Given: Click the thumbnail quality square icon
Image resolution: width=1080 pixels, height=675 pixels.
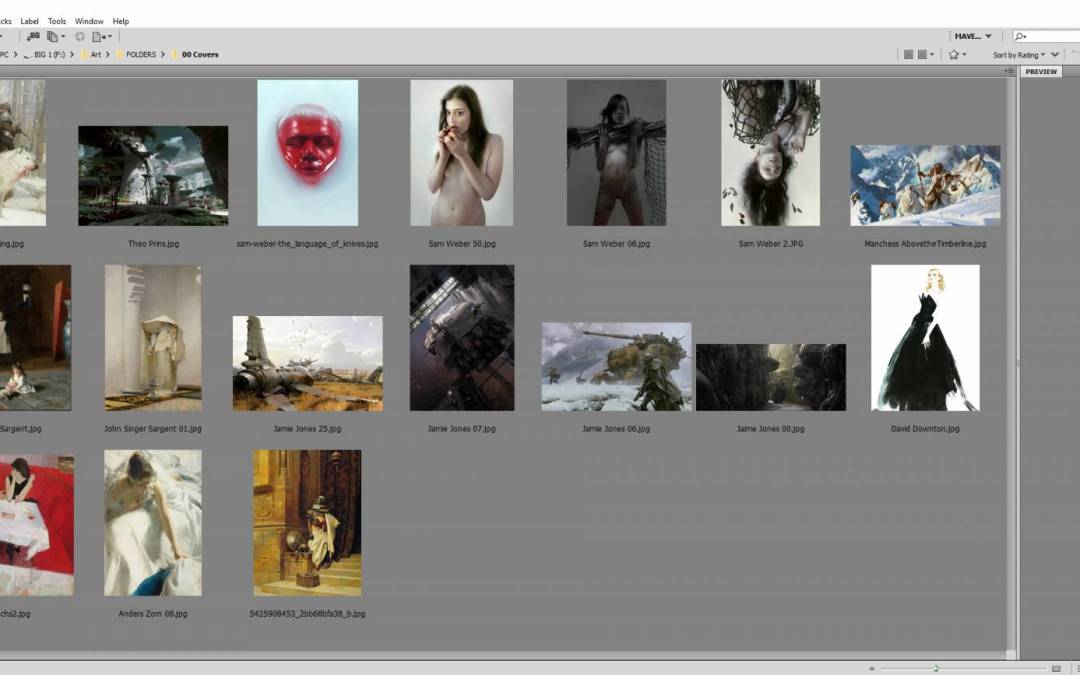Looking at the screenshot, I should point(908,55).
